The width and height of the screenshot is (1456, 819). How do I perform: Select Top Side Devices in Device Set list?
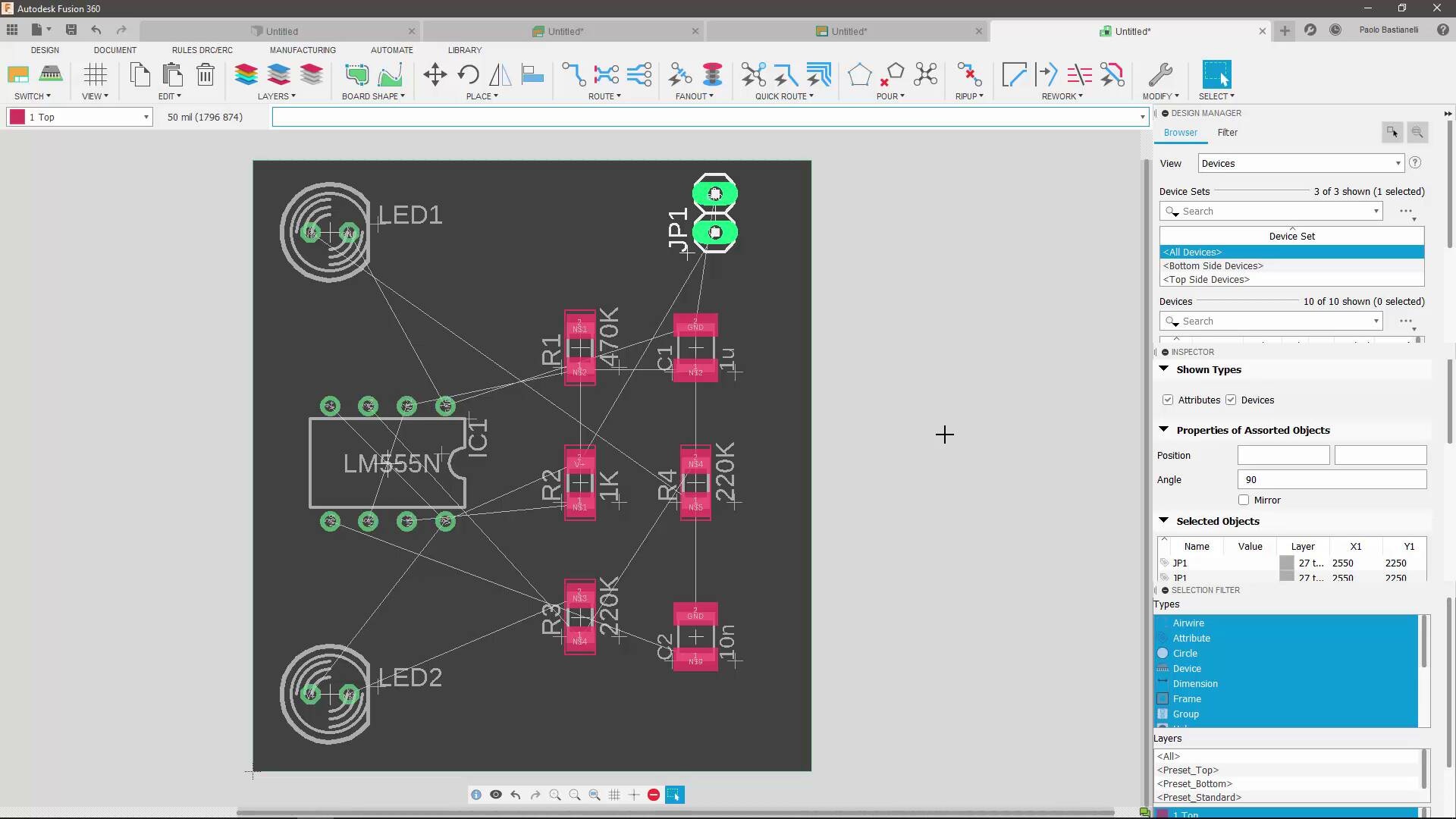[x=1207, y=279]
